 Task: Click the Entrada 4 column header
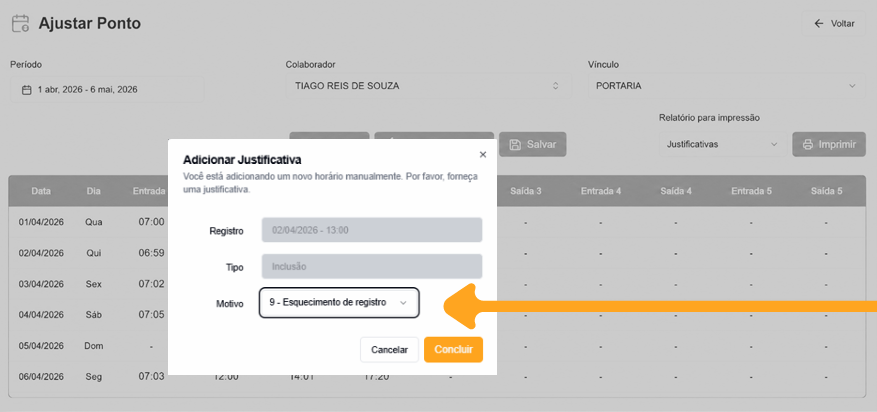(x=601, y=191)
